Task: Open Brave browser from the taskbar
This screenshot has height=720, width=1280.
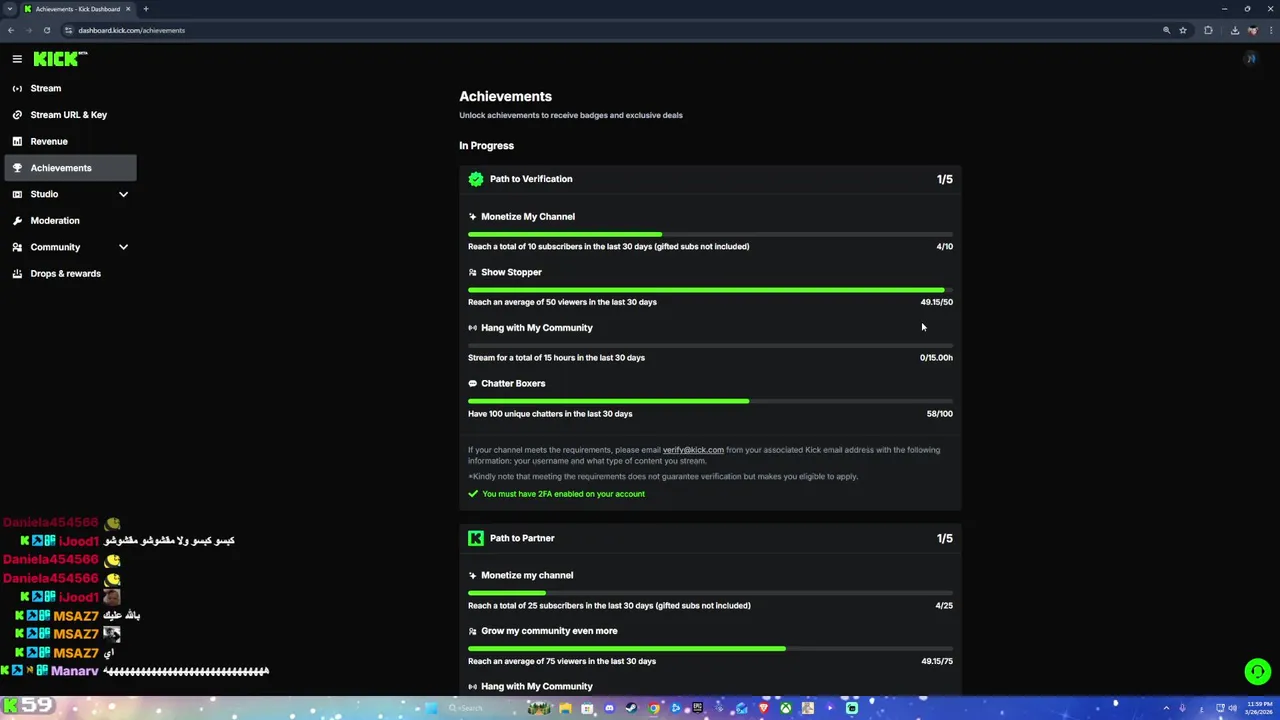Action: click(764, 708)
